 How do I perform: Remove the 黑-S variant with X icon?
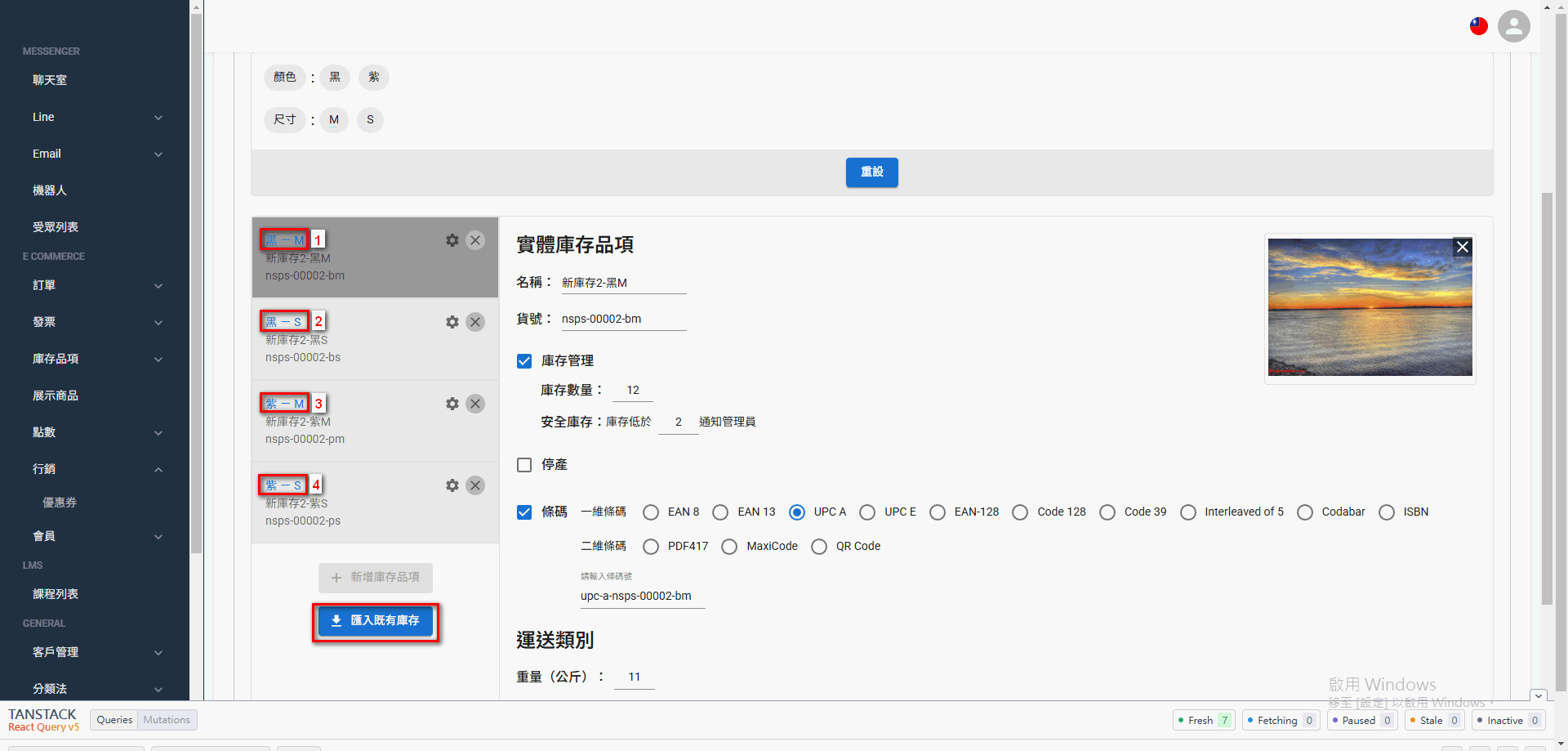coord(475,322)
